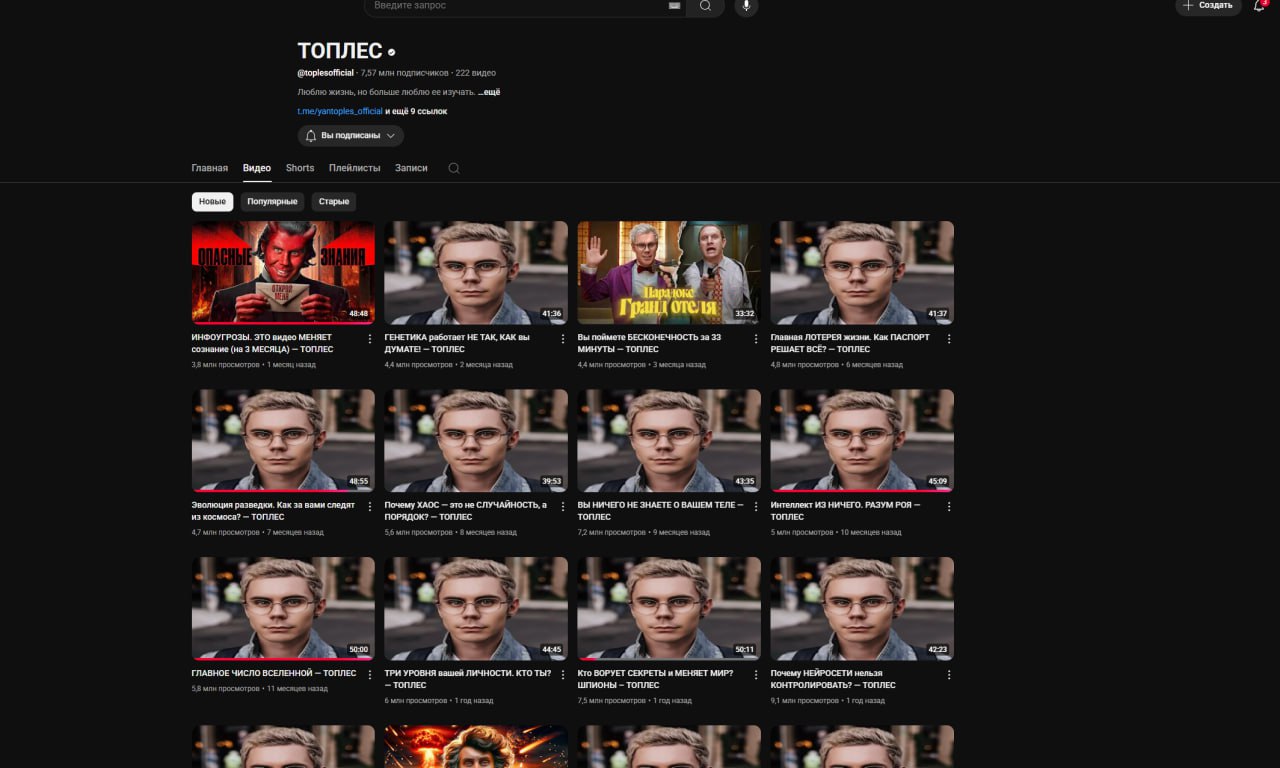1280x768 pixels.
Task: Open more options for ШПИОНЫ video
Action: 756,675
